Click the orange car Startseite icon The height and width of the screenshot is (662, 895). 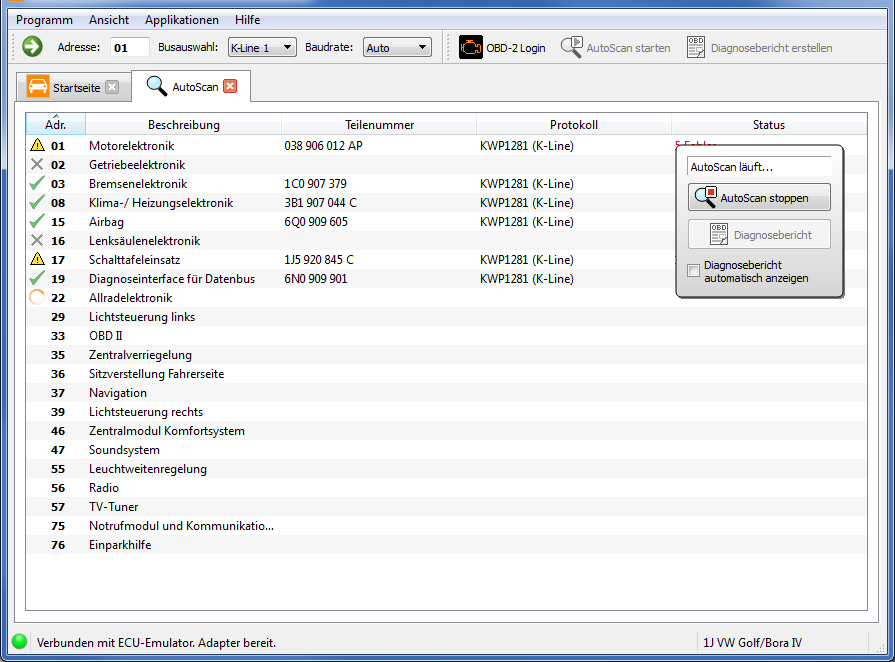pos(38,87)
